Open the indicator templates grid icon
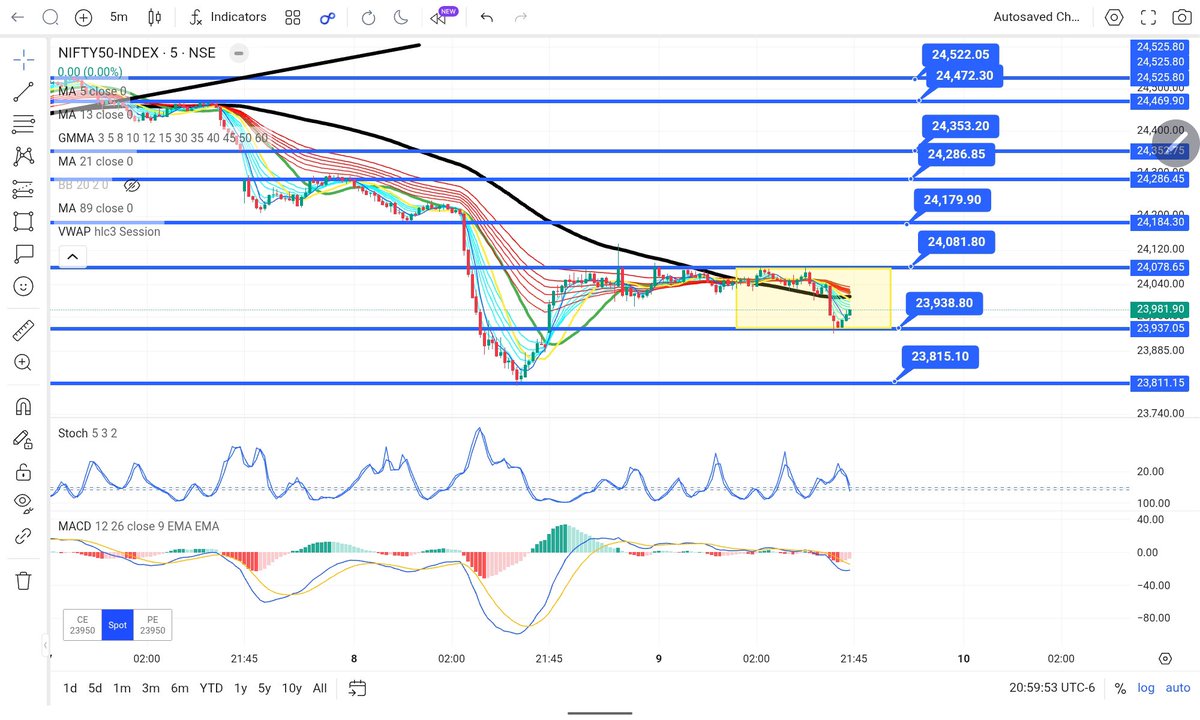The width and height of the screenshot is (1200, 720). tap(292, 17)
